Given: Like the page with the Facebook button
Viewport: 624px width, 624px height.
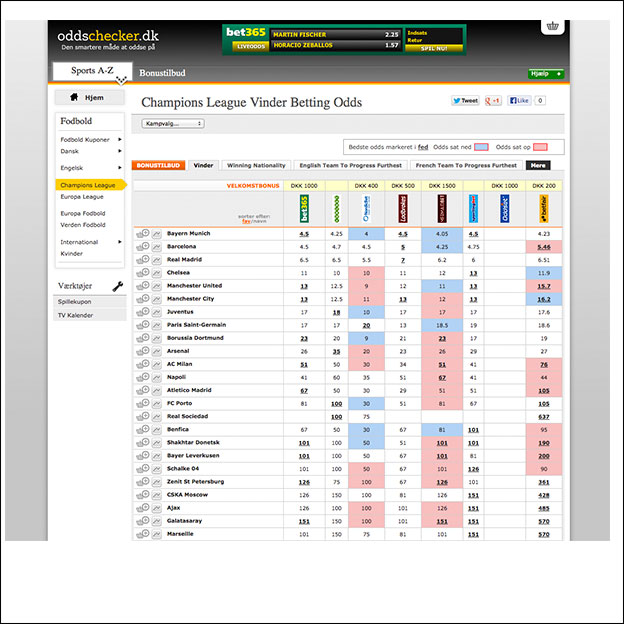Looking at the screenshot, I should click(x=519, y=101).
